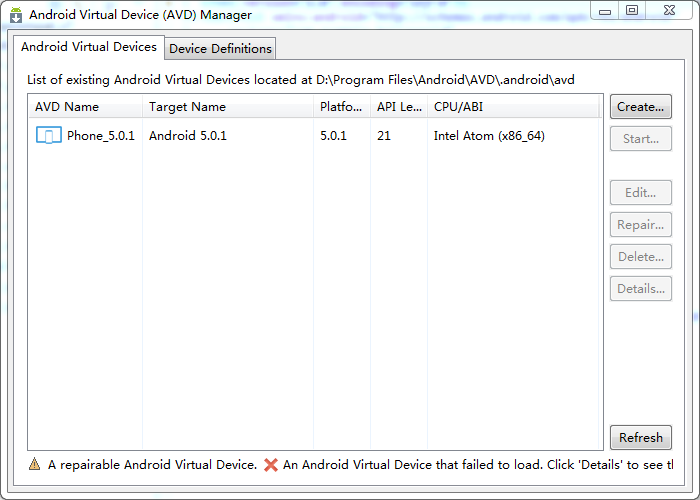Image resolution: width=700 pixels, height=500 pixels.
Task: Sort by the Target Name column header
Action: pyautogui.click(x=228, y=107)
